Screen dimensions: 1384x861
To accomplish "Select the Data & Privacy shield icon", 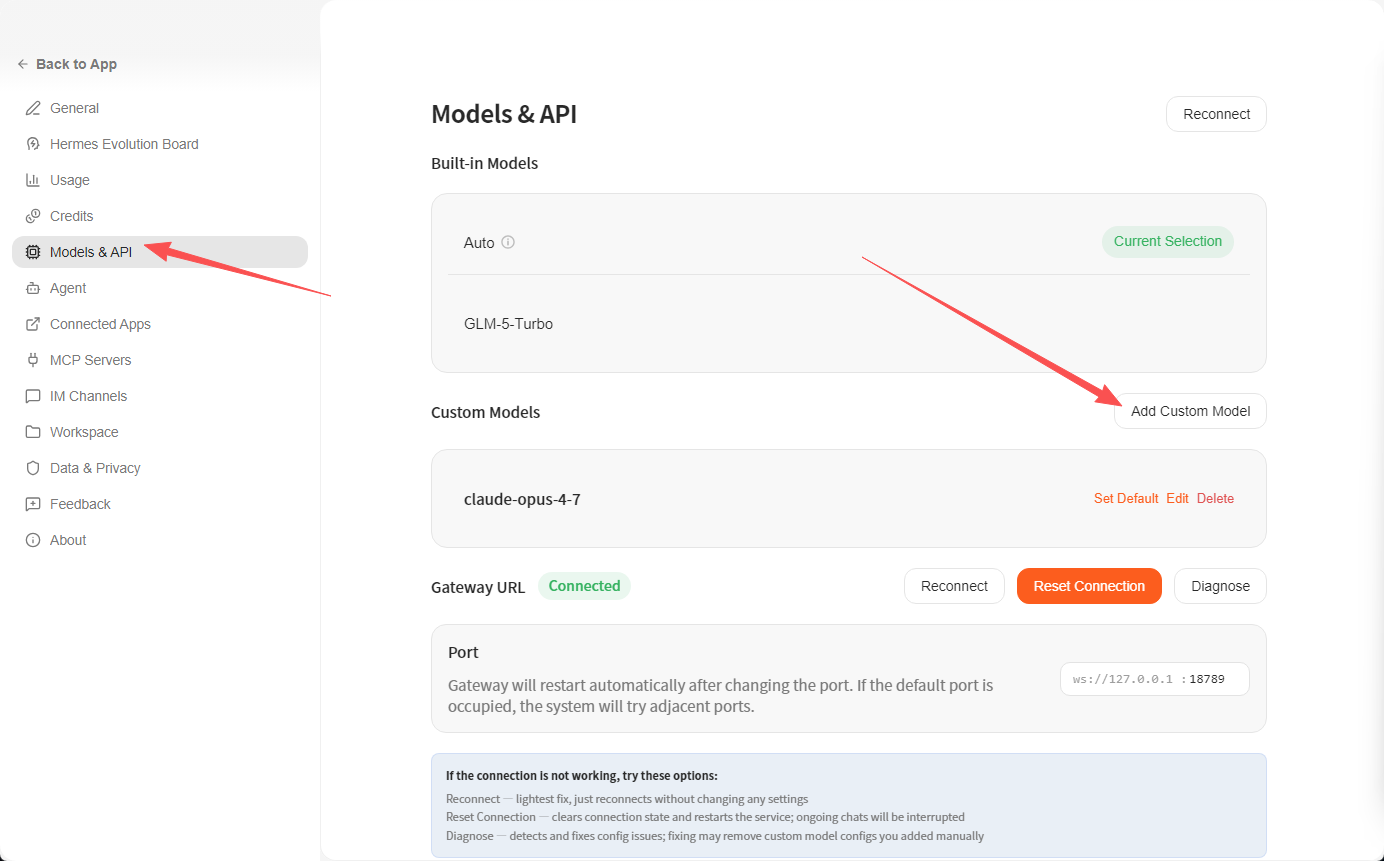I will pos(33,468).
